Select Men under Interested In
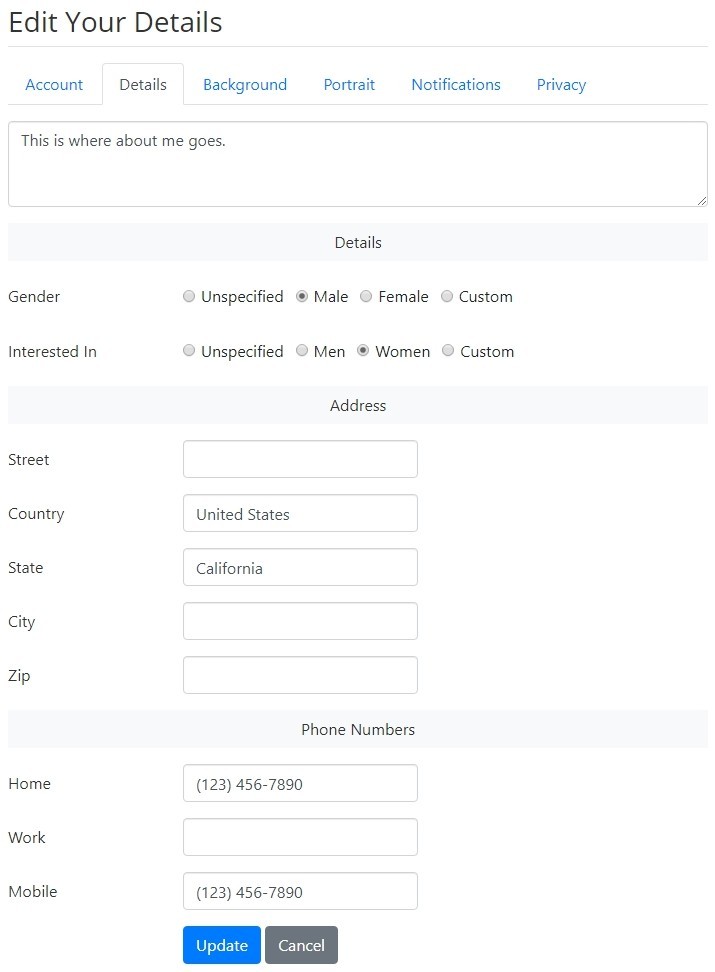This screenshot has width=715, height=972. pyautogui.click(x=302, y=351)
